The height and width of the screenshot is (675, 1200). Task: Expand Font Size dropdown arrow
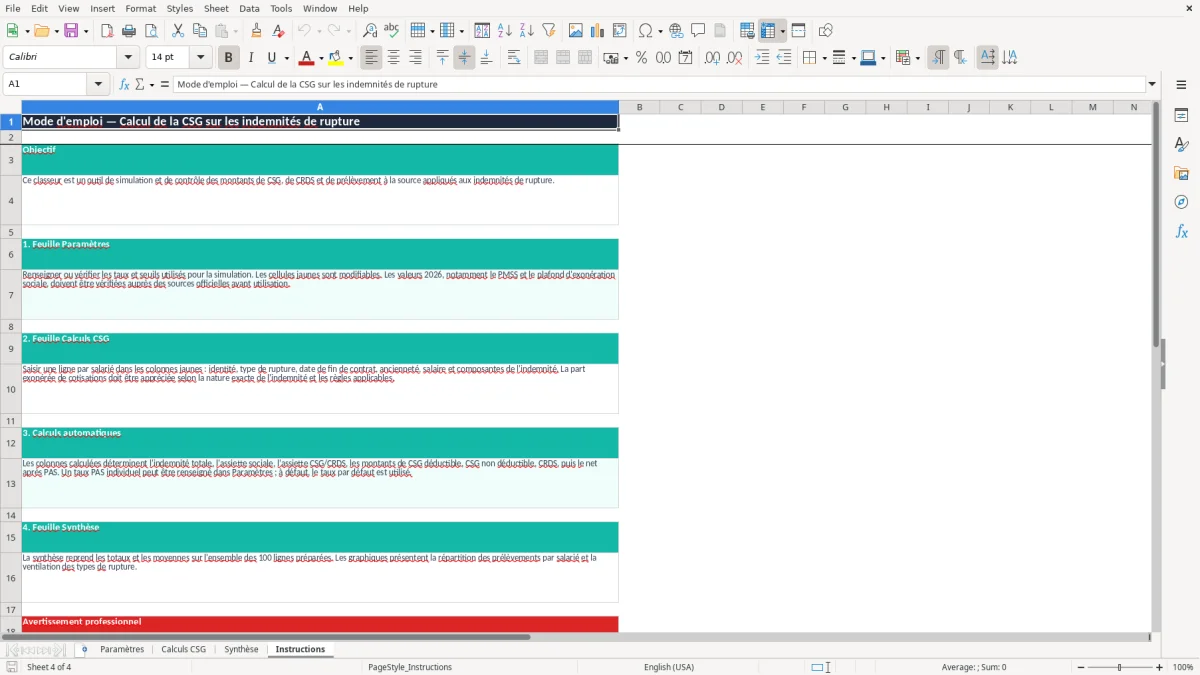201,58
